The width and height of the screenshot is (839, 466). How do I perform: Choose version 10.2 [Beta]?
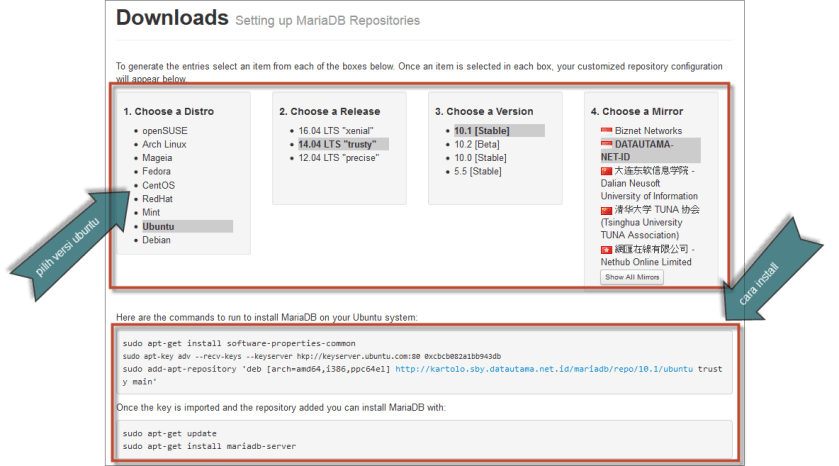(477, 144)
